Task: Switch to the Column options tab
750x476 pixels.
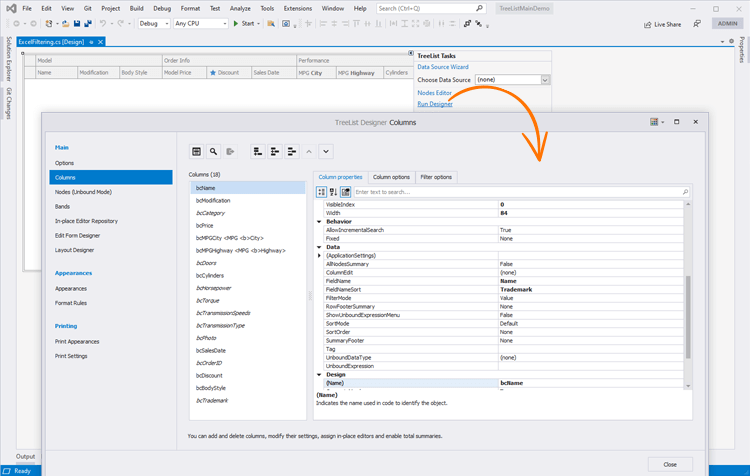Action: [391, 177]
